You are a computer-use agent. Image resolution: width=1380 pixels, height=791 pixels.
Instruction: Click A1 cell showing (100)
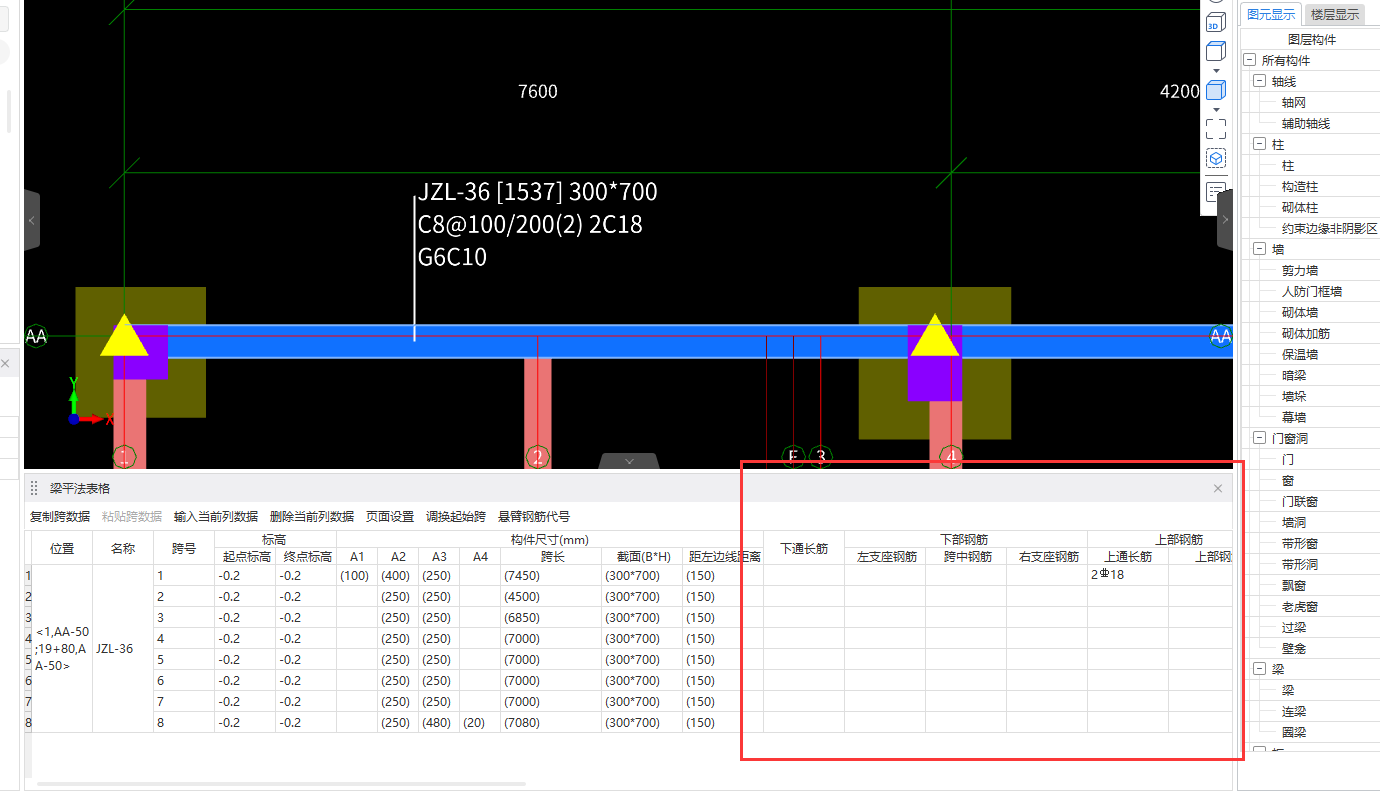pyautogui.click(x=357, y=575)
